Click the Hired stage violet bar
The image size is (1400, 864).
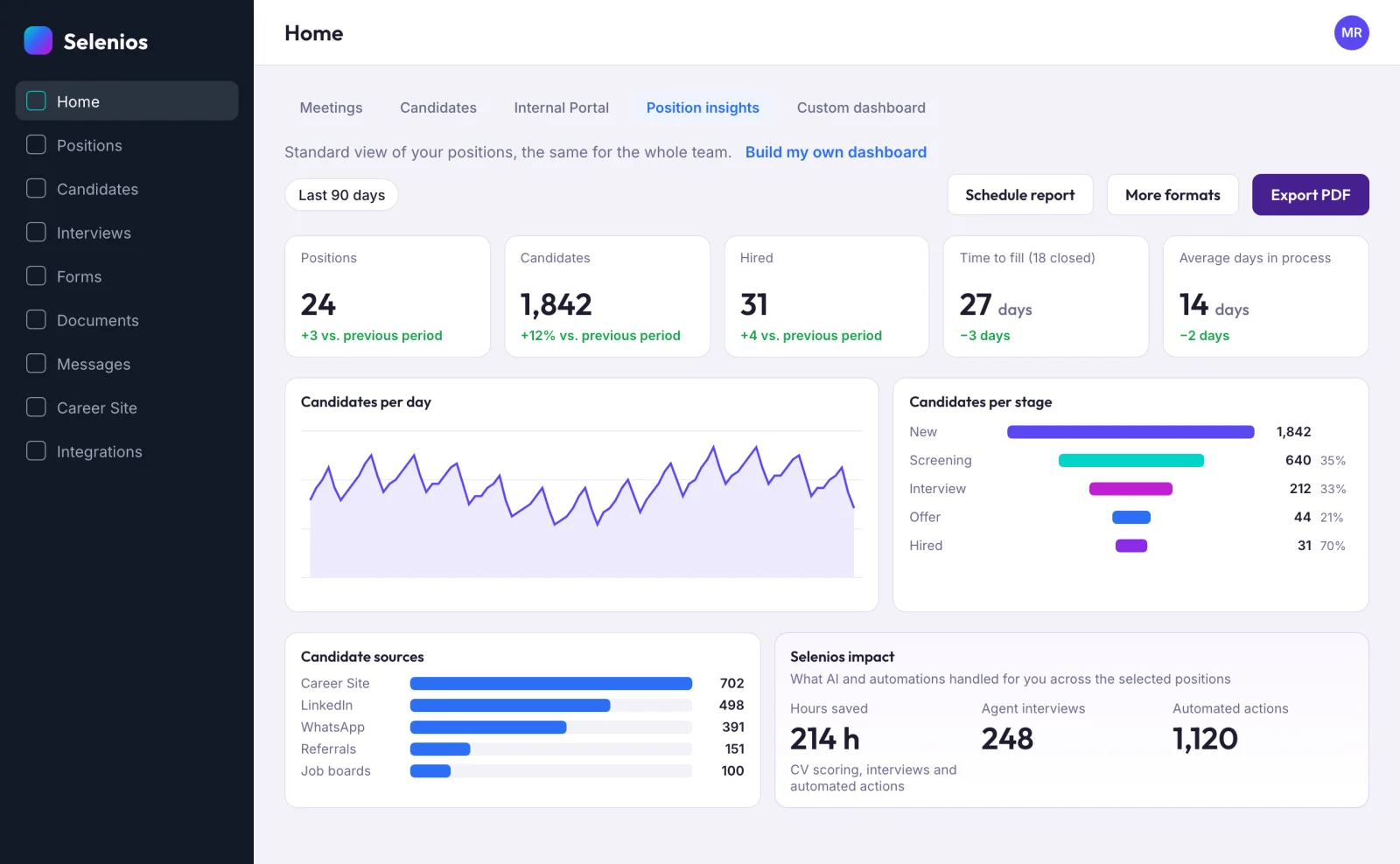(x=1131, y=546)
